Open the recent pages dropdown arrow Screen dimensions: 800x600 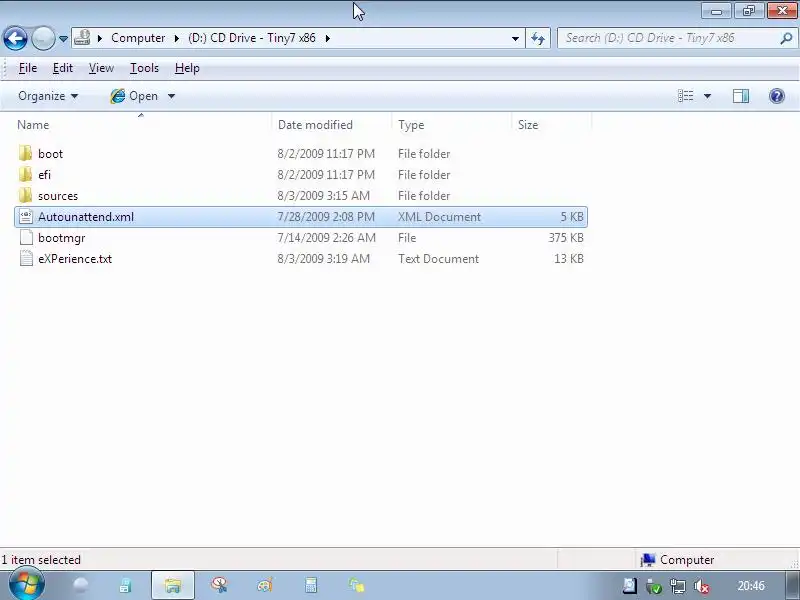[x=63, y=39]
